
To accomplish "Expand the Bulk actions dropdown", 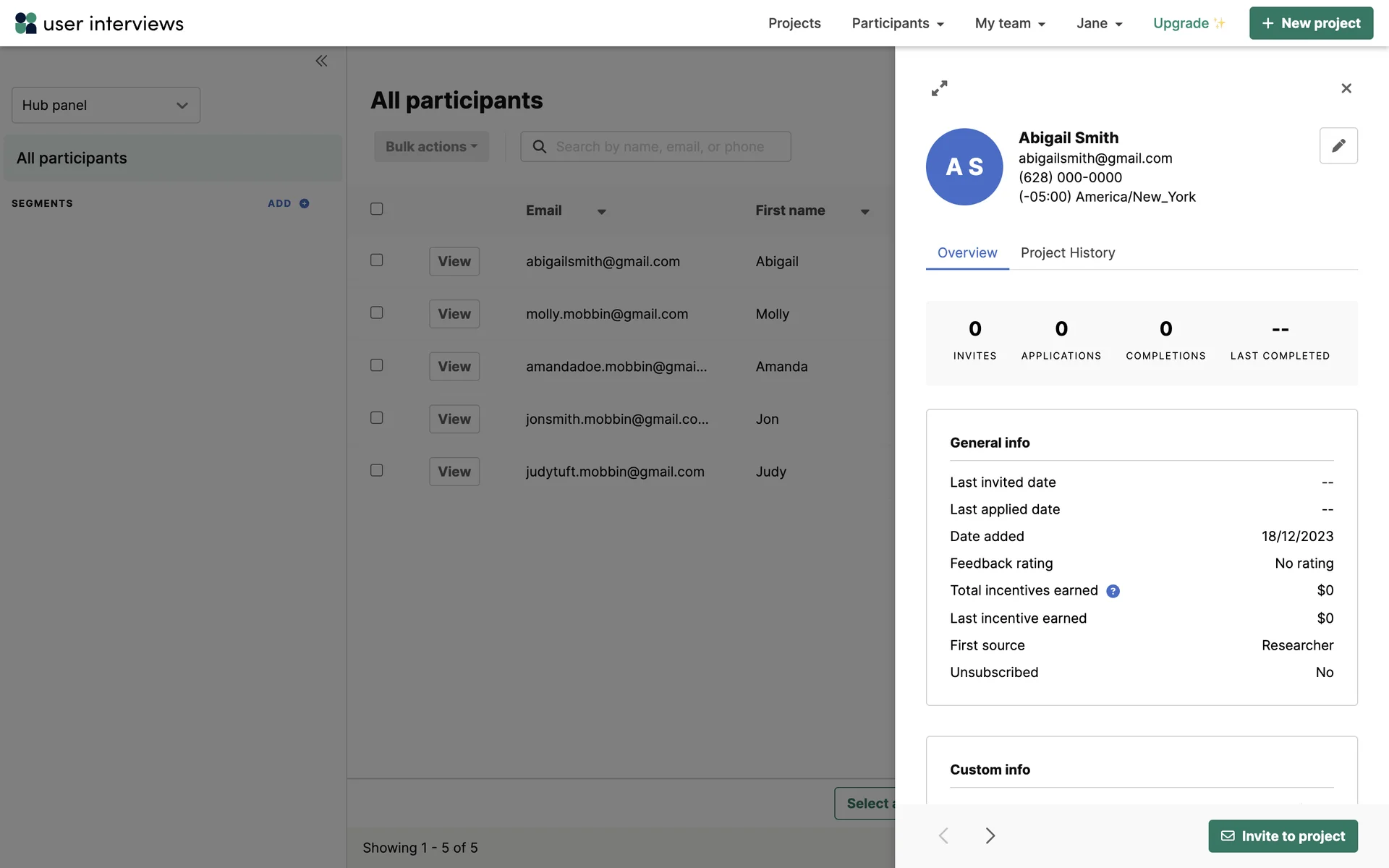I will point(431,147).
